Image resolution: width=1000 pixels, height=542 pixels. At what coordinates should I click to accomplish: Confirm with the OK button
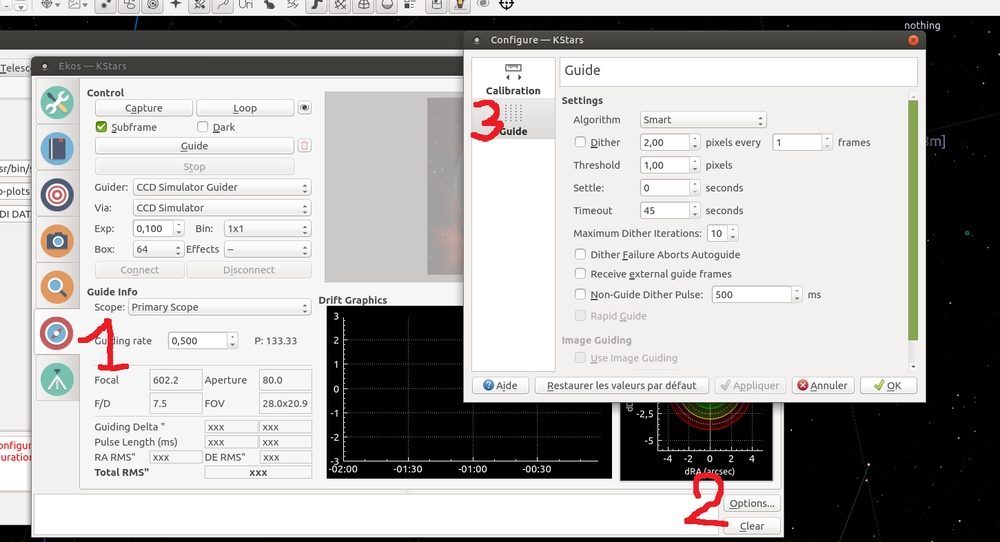coord(888,385)
